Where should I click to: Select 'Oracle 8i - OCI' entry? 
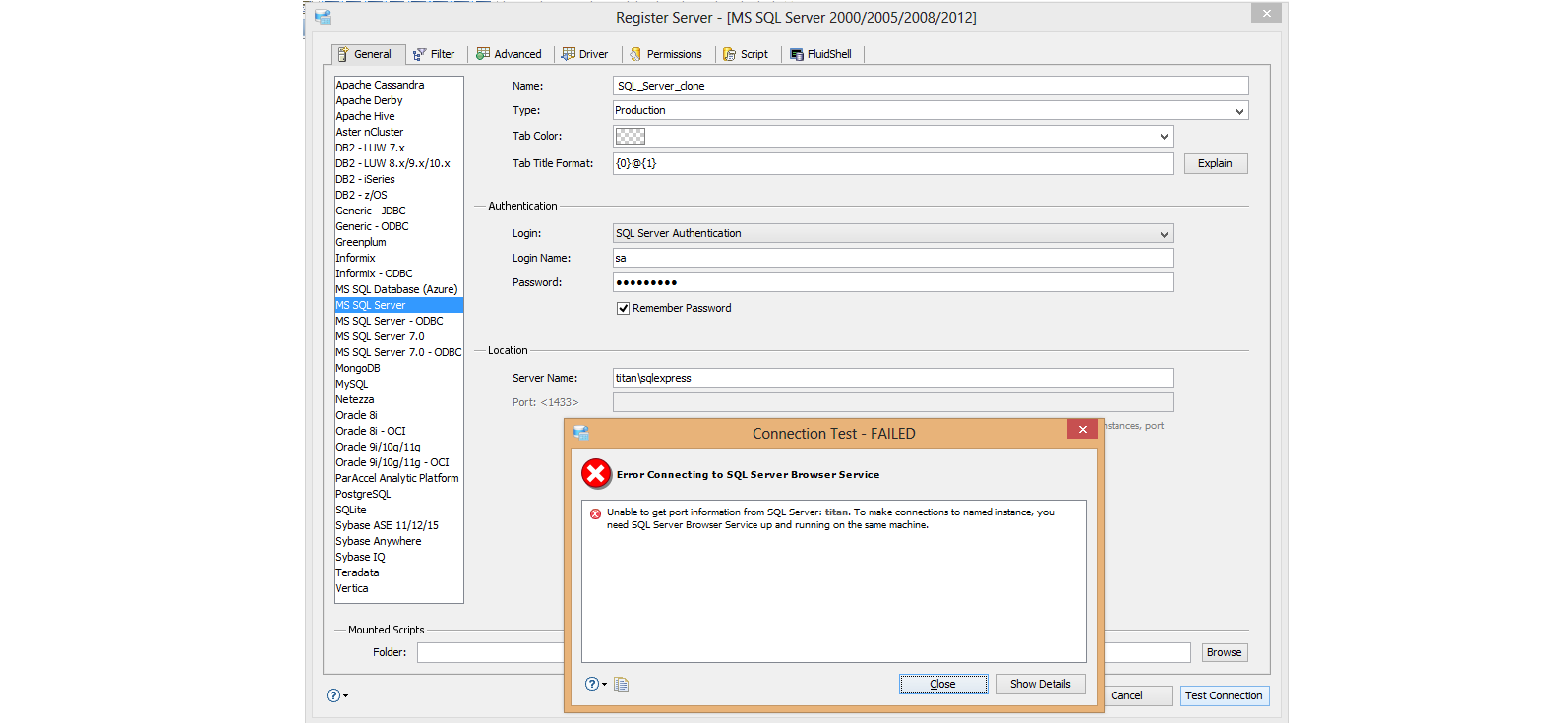398,431
